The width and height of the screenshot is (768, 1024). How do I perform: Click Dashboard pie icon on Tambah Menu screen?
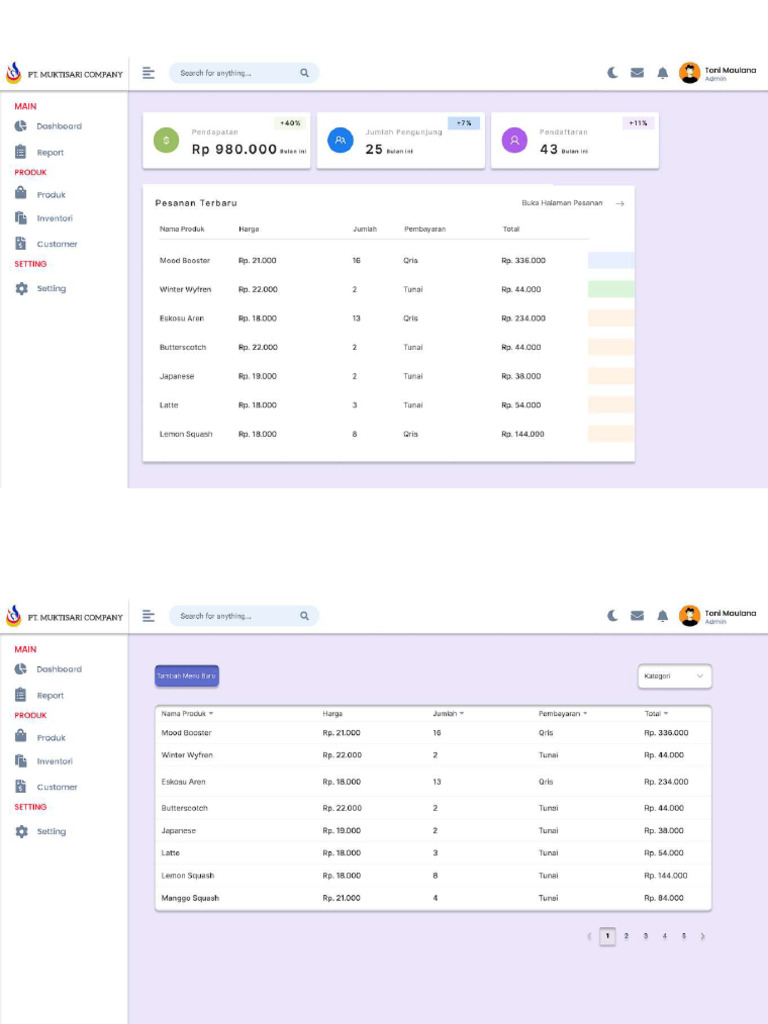pos(21,669)
